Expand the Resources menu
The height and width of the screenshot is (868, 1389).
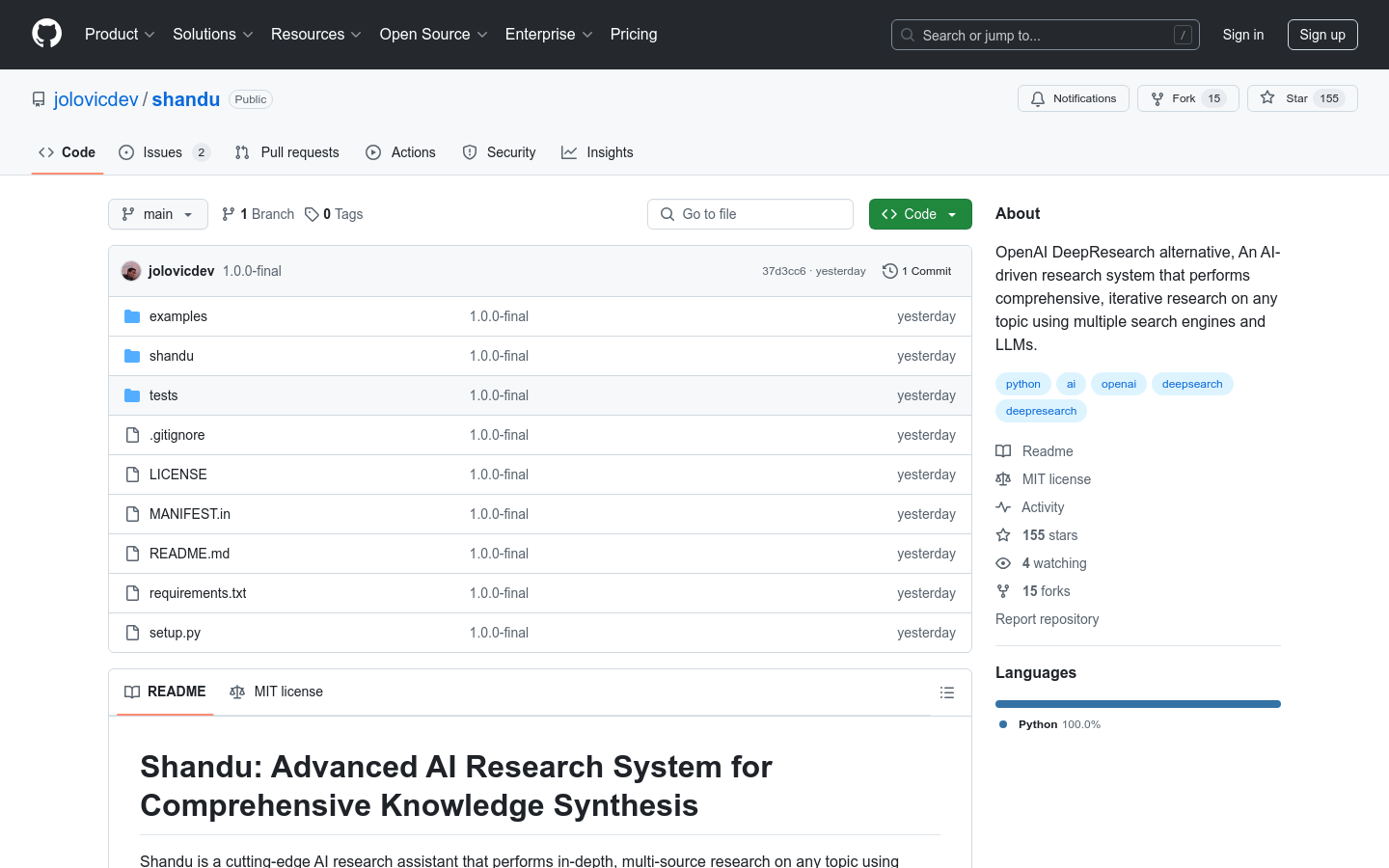pyautogui.click(x=316, y=34)
